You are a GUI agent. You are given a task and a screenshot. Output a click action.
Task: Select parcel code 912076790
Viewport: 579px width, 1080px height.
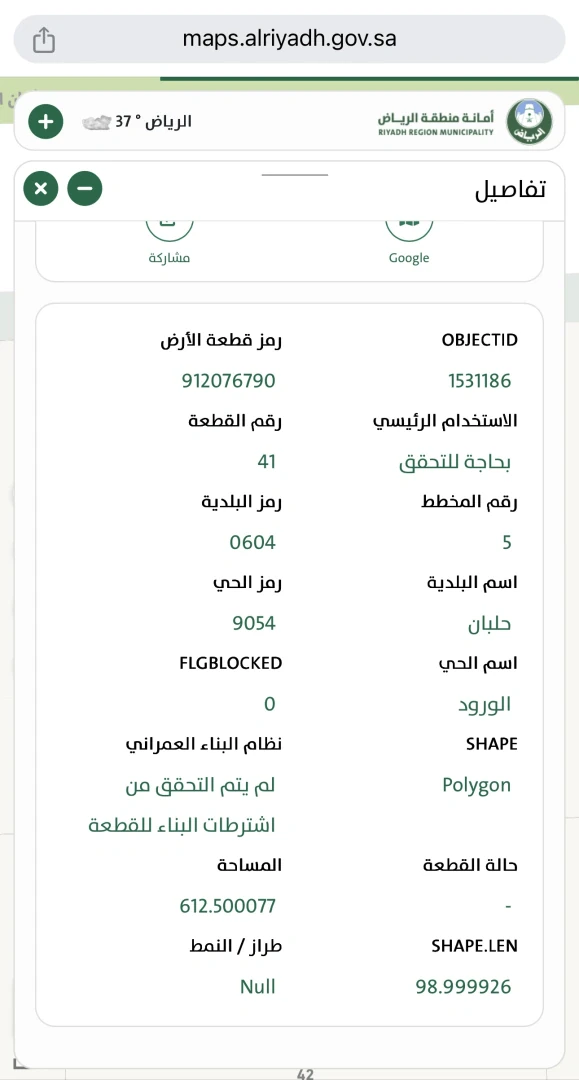[x=229, y=380]
